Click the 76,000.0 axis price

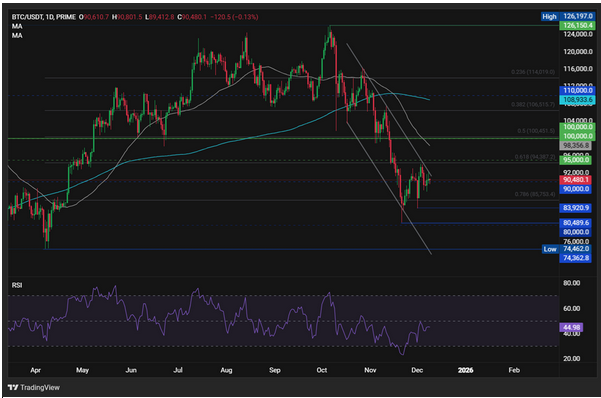pyautogui.click(x=576, y=241)
